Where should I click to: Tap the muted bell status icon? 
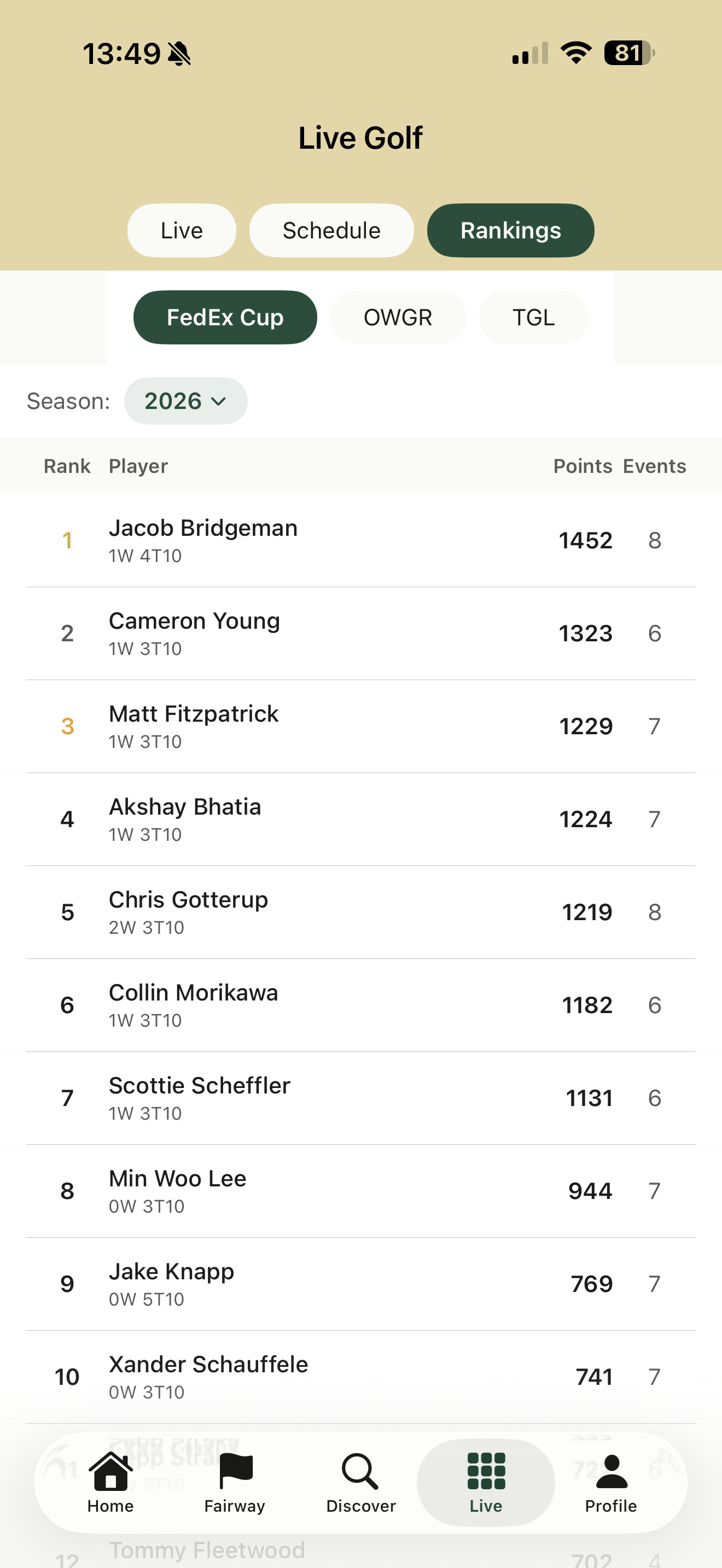[179, 54]
